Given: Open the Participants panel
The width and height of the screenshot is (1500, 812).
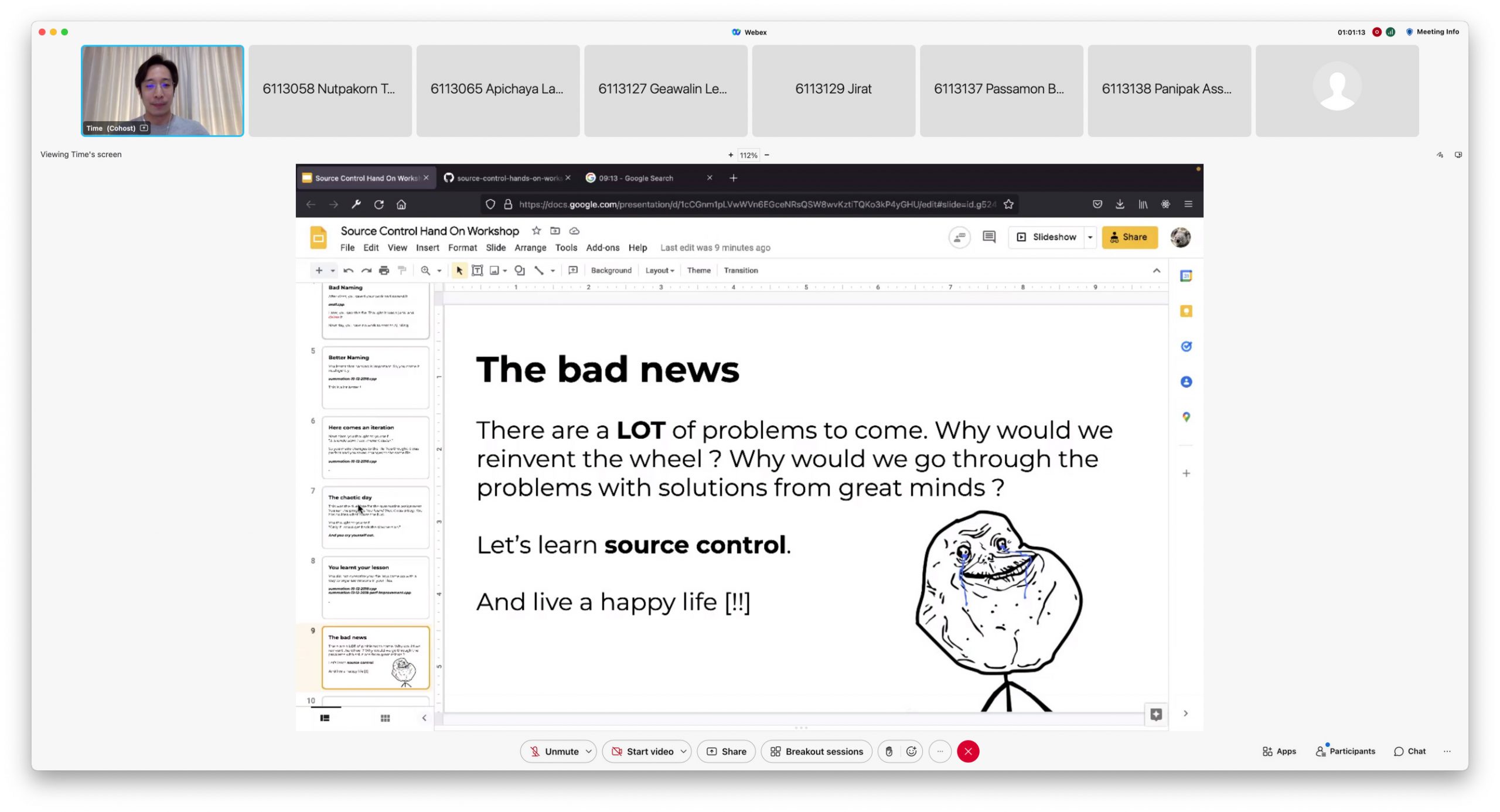Looking at the screenshot, I should click(x=1345, y=751).
